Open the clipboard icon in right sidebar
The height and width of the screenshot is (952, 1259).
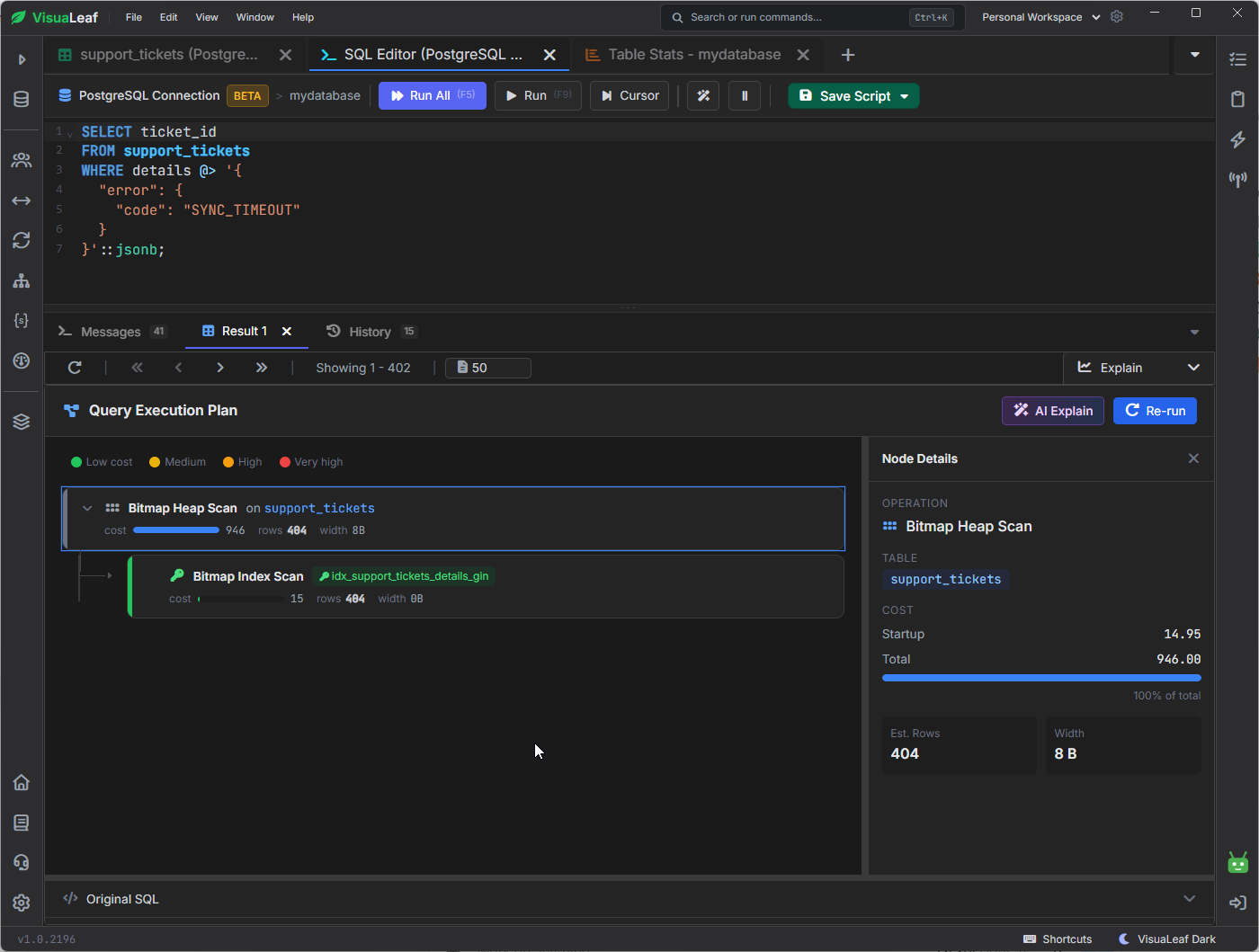pos(1238,99)
